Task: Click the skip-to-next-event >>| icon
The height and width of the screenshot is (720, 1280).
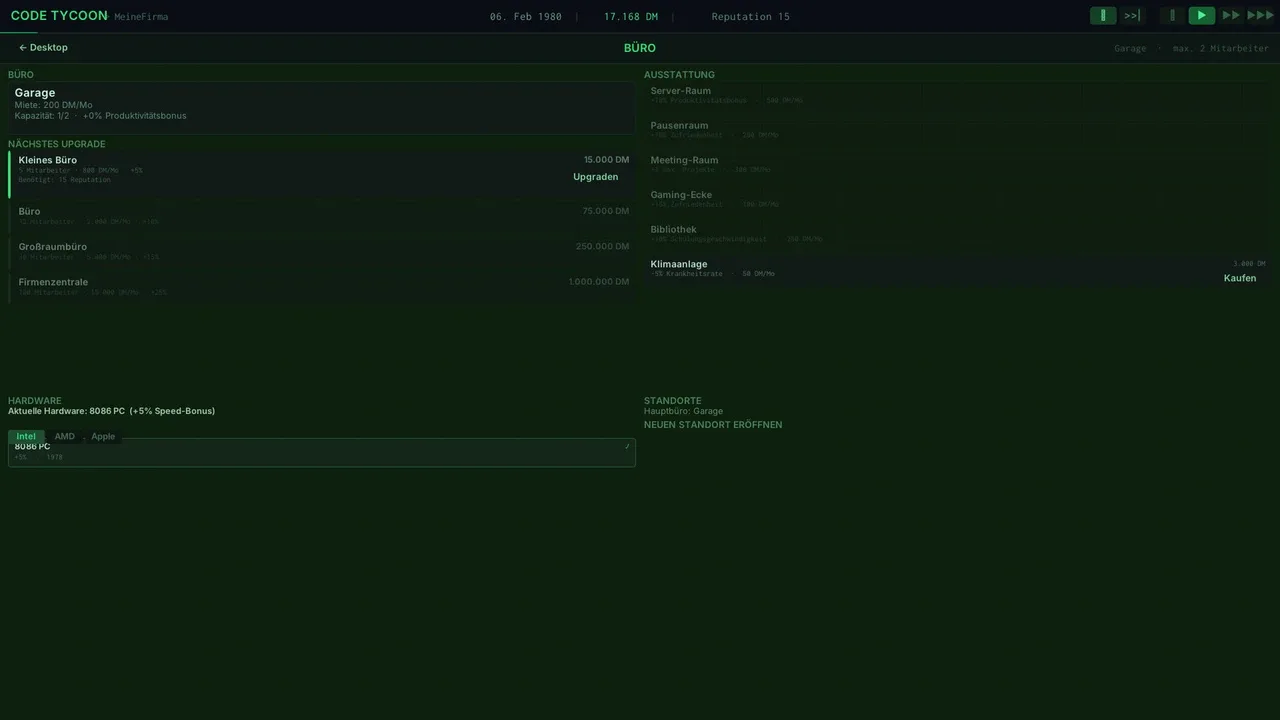Action: [1132, 16]
